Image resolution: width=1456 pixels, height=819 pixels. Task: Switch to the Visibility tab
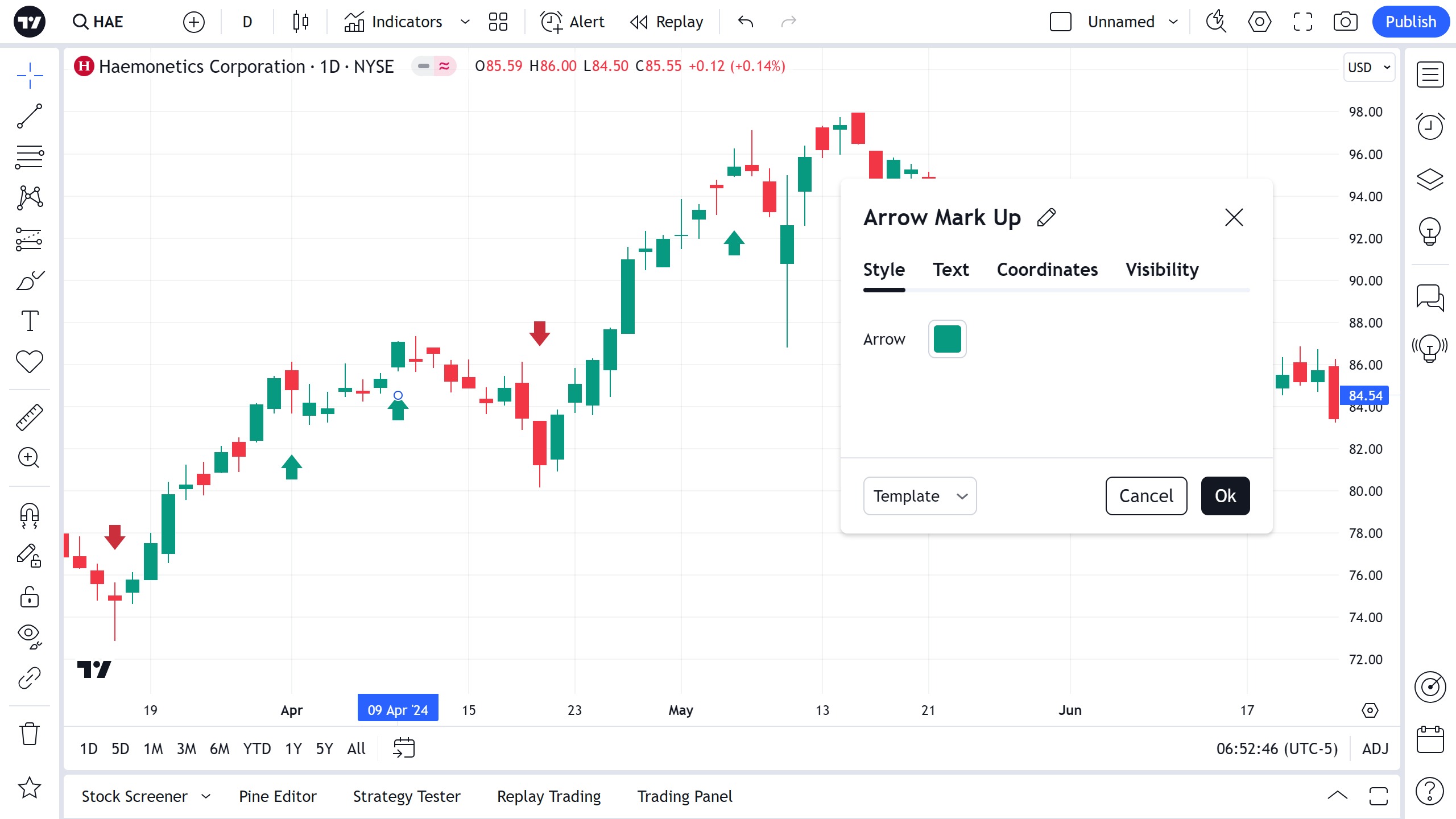tap(1162, 270)
